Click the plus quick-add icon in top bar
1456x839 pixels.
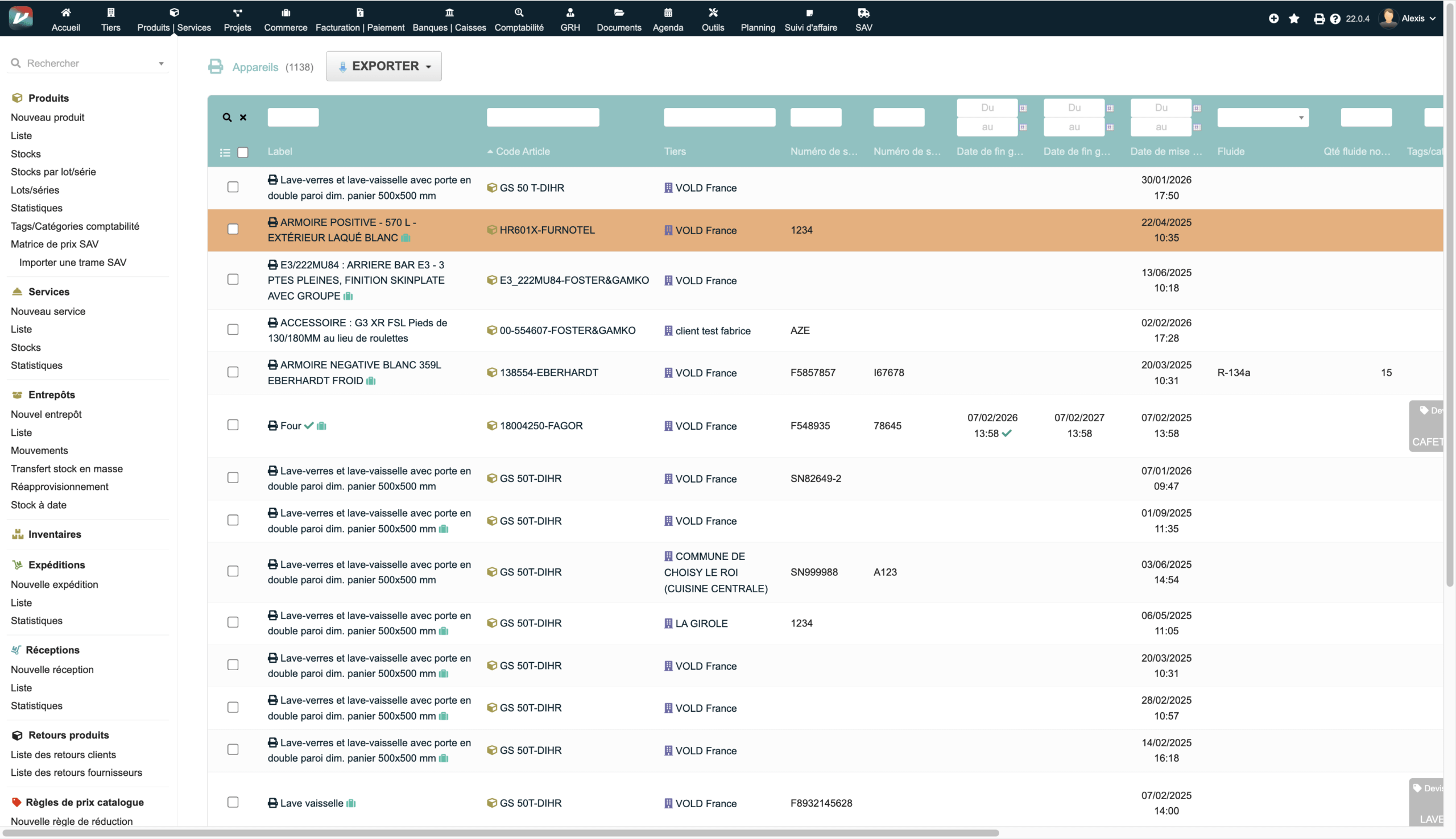pyautogui.click(x=1274, y=18)
